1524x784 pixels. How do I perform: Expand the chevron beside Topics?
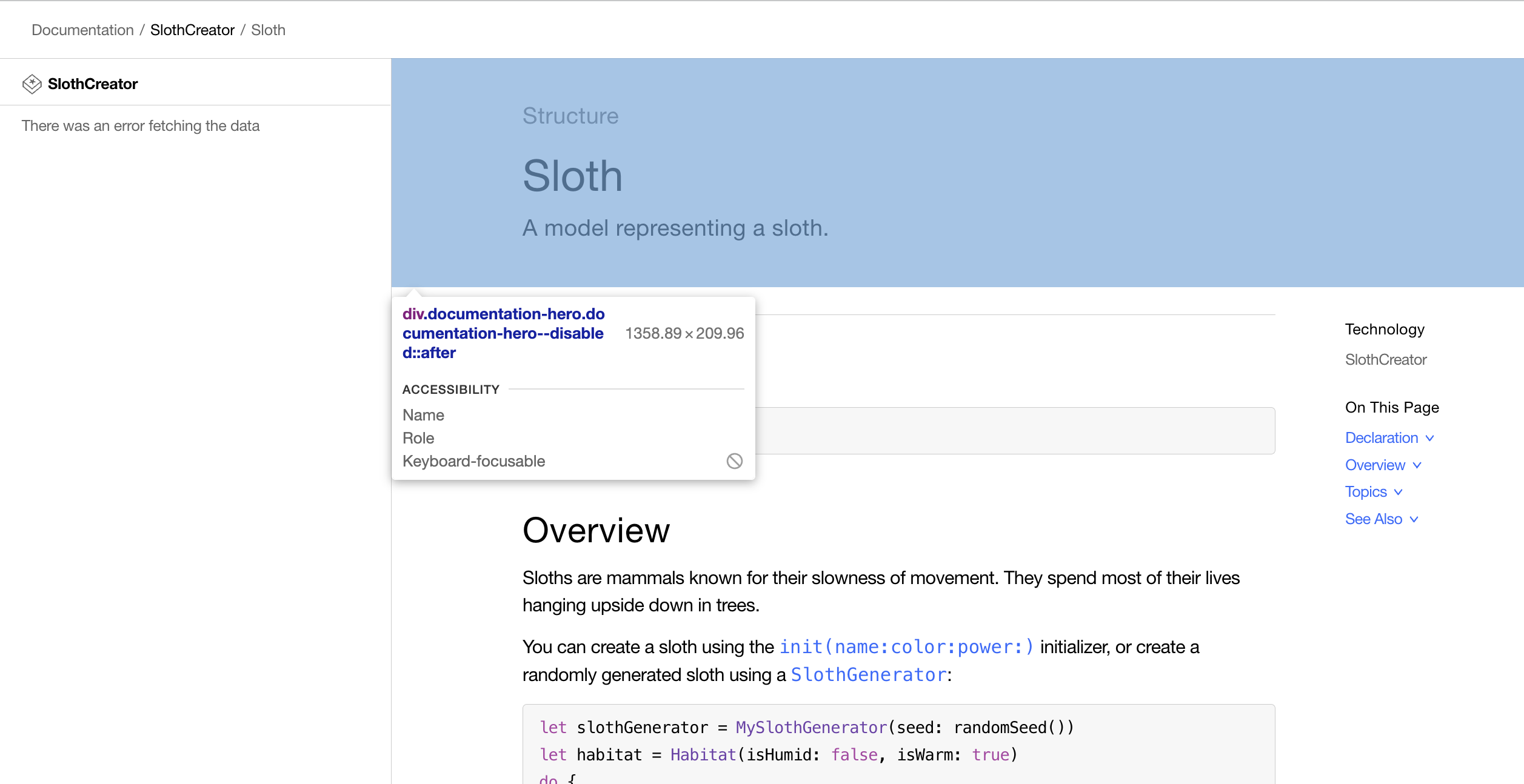(1399, 492)
